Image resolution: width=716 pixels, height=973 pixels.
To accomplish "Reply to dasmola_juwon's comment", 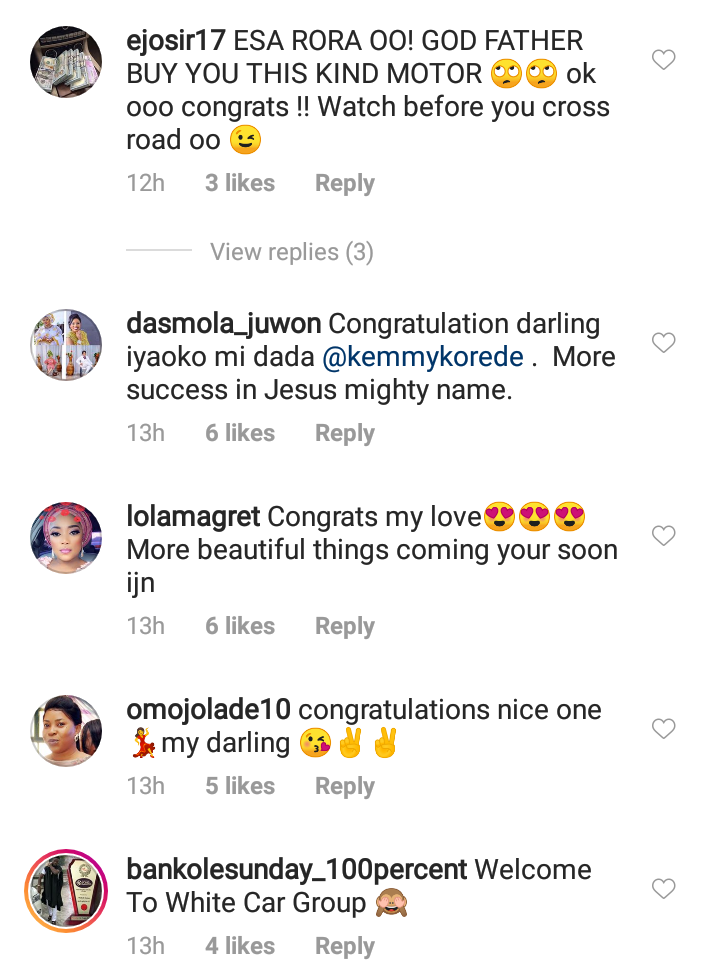I will tap(344, 433).
